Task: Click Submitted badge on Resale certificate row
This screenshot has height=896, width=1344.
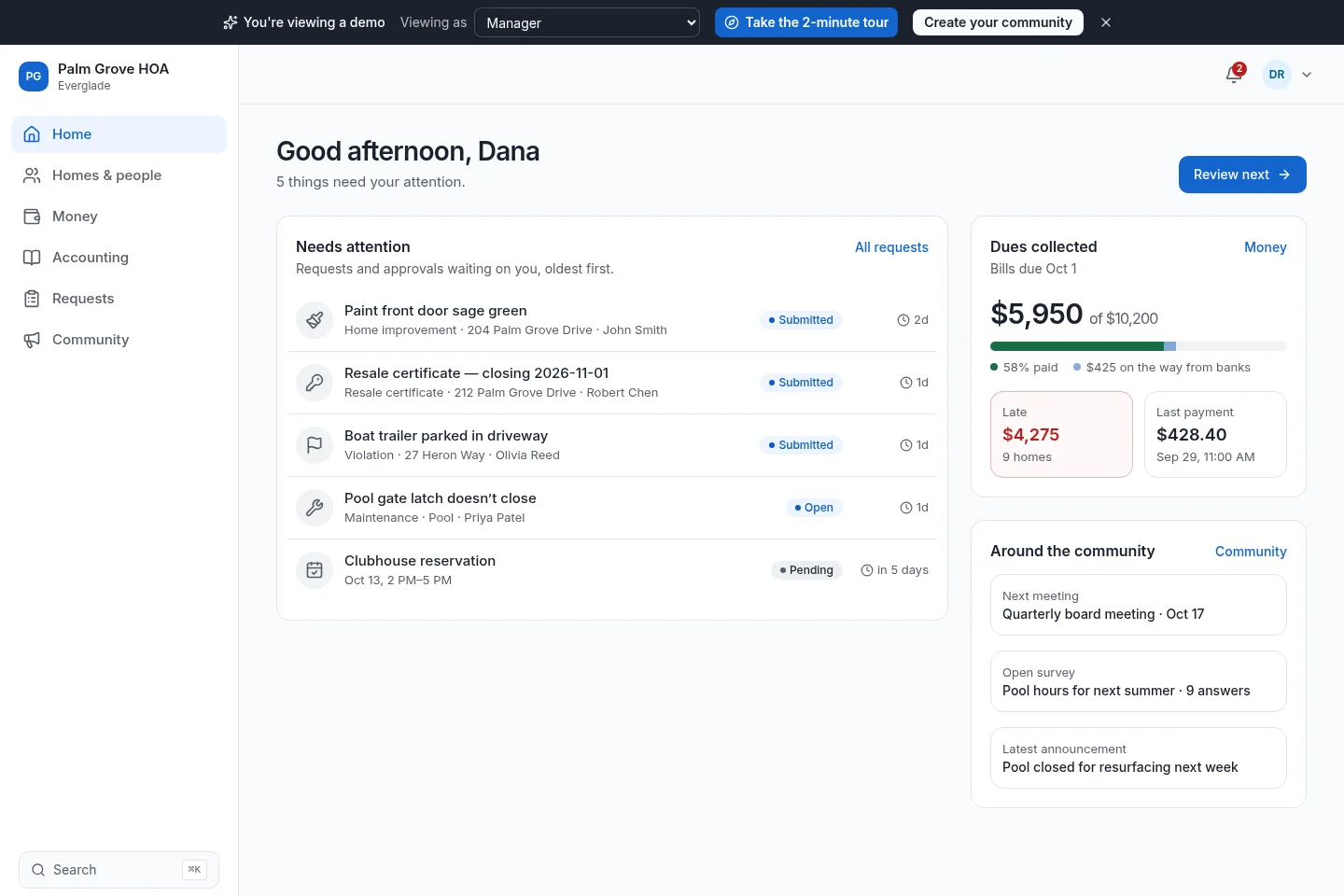Action: point(801,383)
